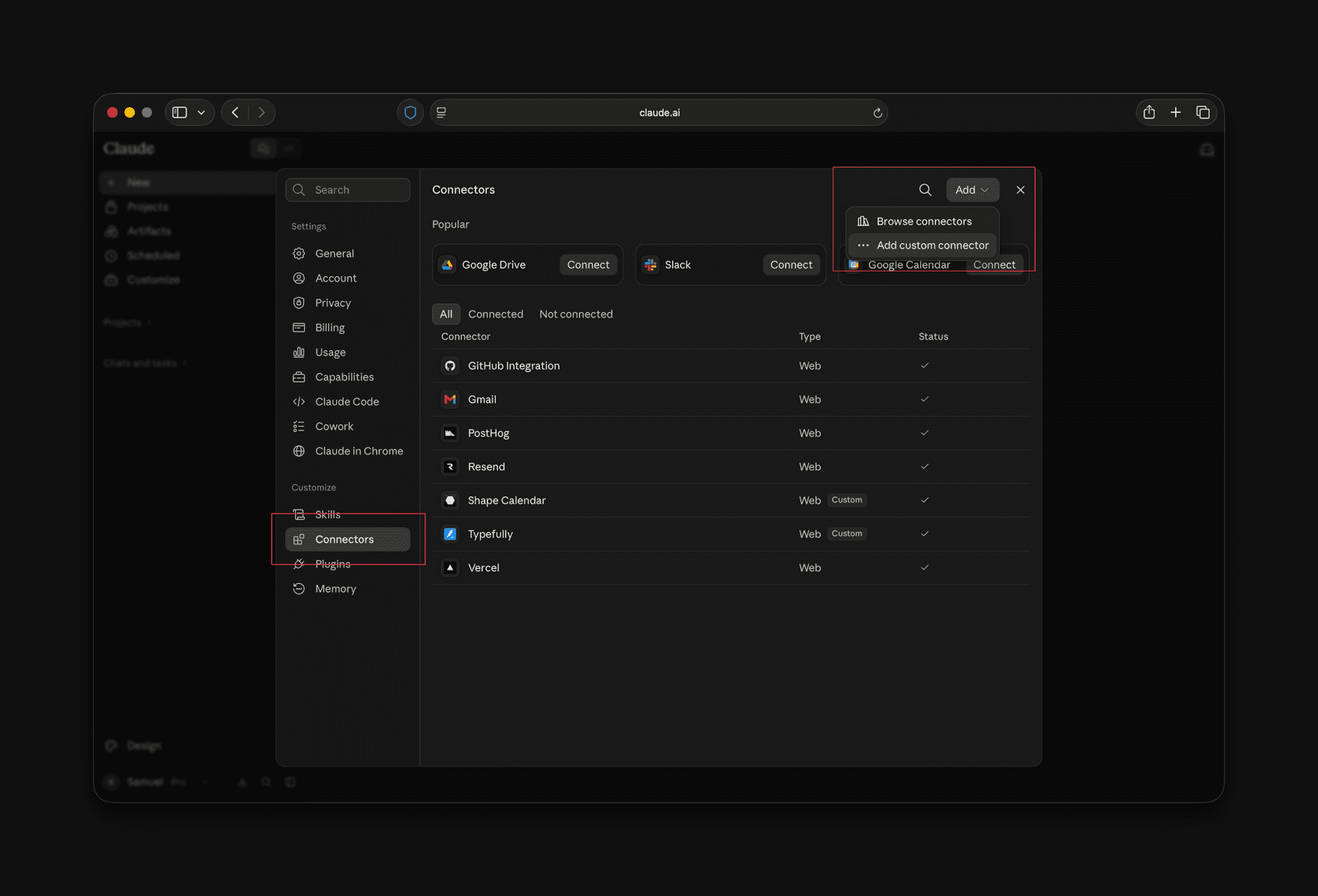Switch to the All filter tab
This screenshot has width=1318, height=896.
[x=446, y=314]
